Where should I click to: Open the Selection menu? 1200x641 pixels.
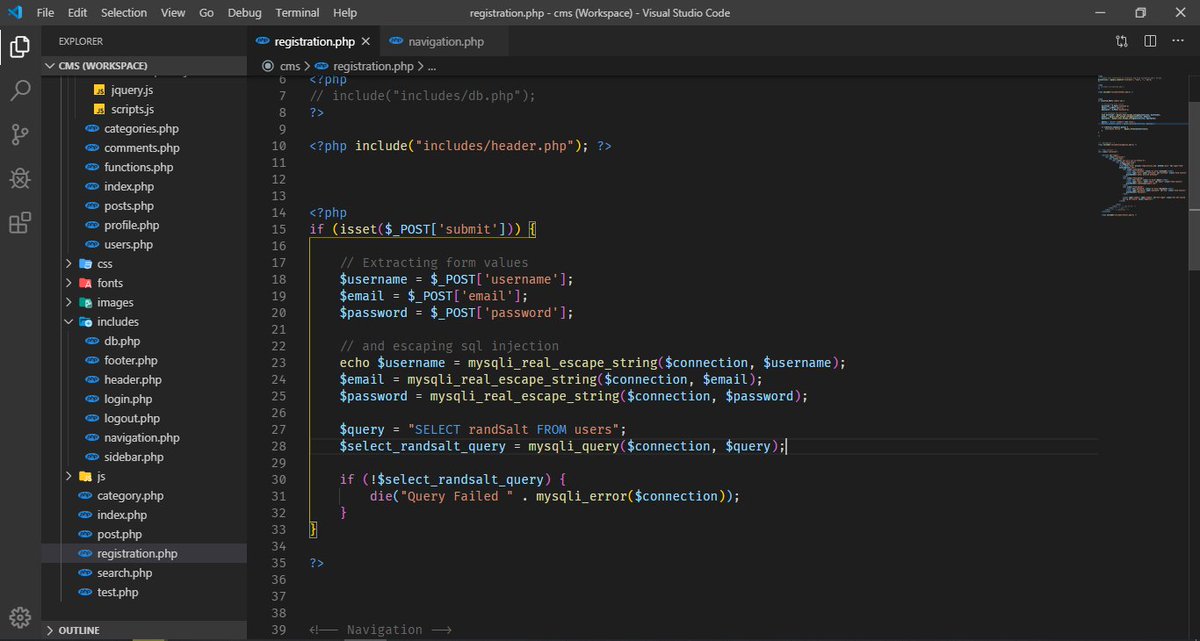click(124, 13)
